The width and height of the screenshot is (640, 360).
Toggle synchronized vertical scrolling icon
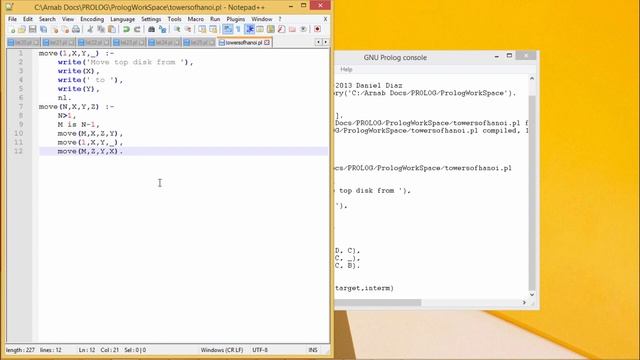[202, 29]
